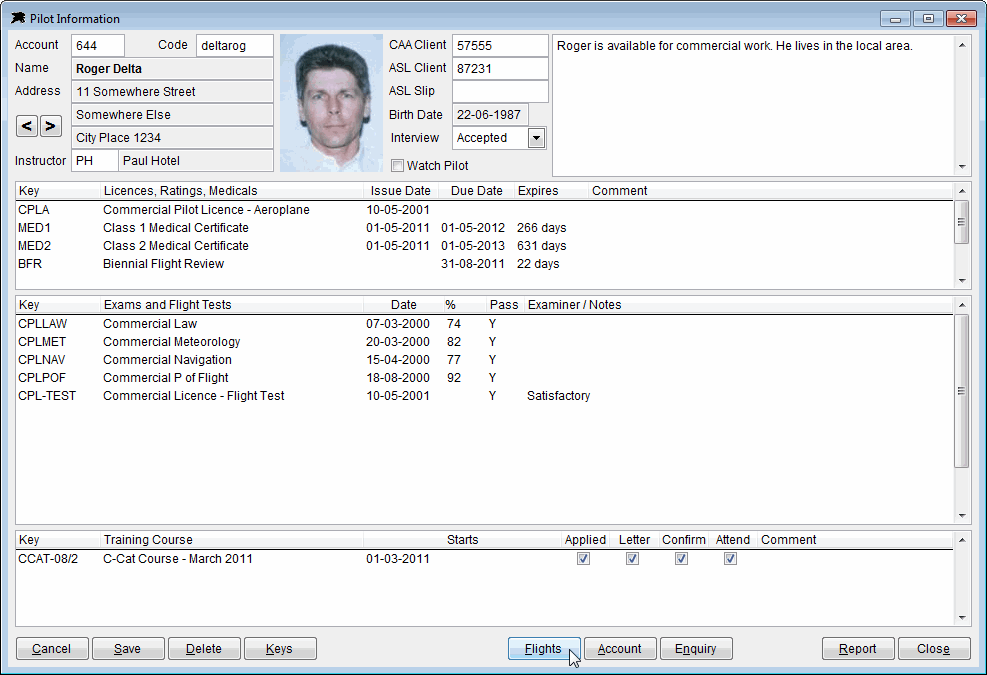Image resolution: width=987 pixels, height=675 pixels.
Task: Untick Applied checkbox for CCAT-08/2
Action: click(x=584, y=559)
